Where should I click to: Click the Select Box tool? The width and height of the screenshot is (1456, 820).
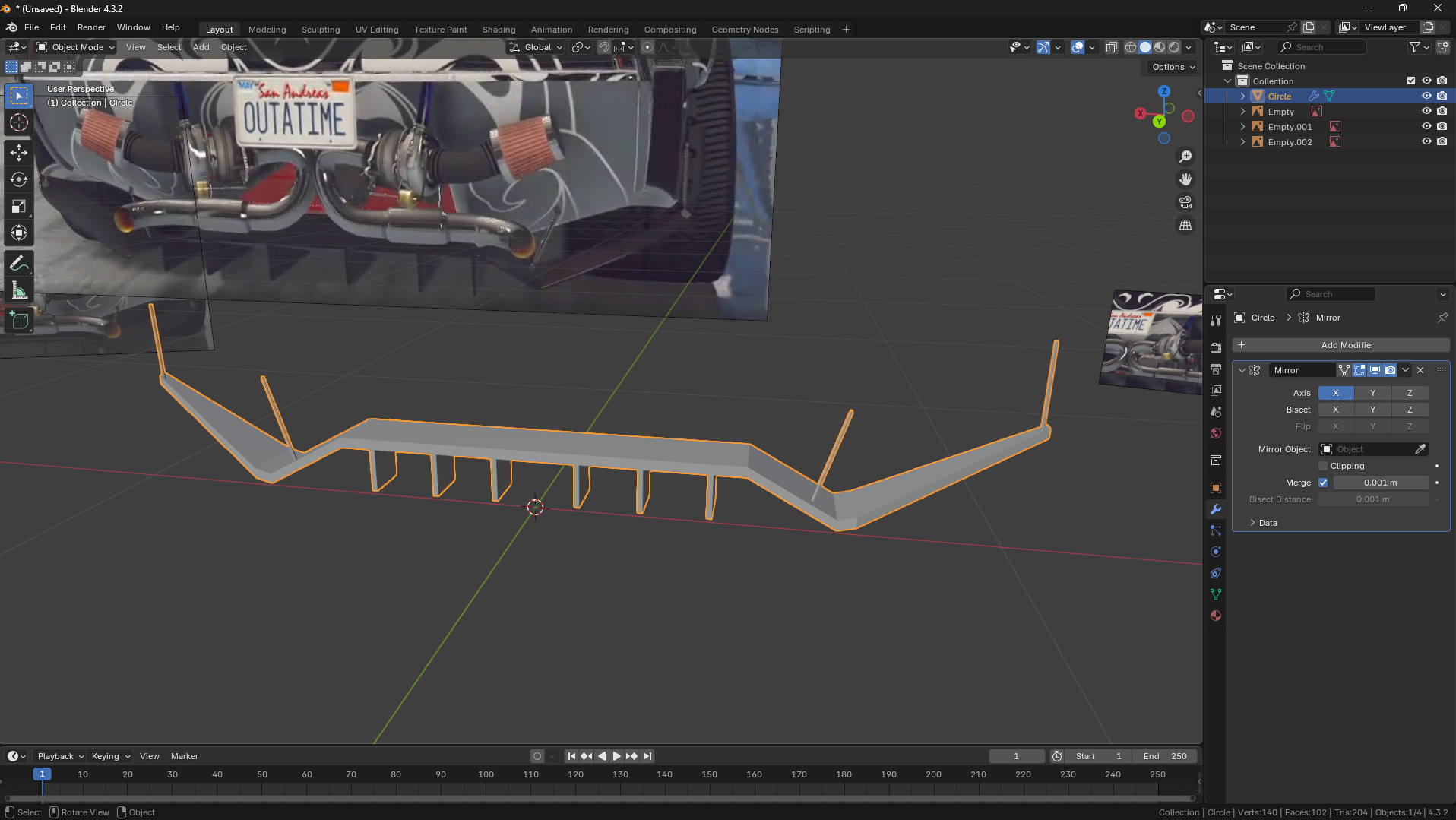19,96
